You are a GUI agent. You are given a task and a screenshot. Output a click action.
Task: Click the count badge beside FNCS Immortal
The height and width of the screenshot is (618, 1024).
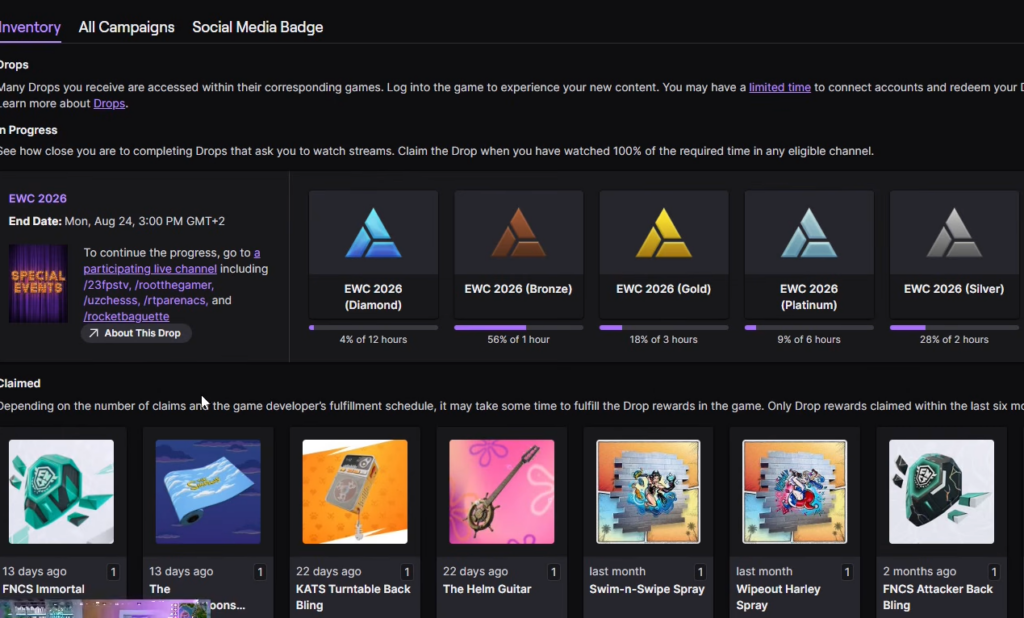(113, 572)
